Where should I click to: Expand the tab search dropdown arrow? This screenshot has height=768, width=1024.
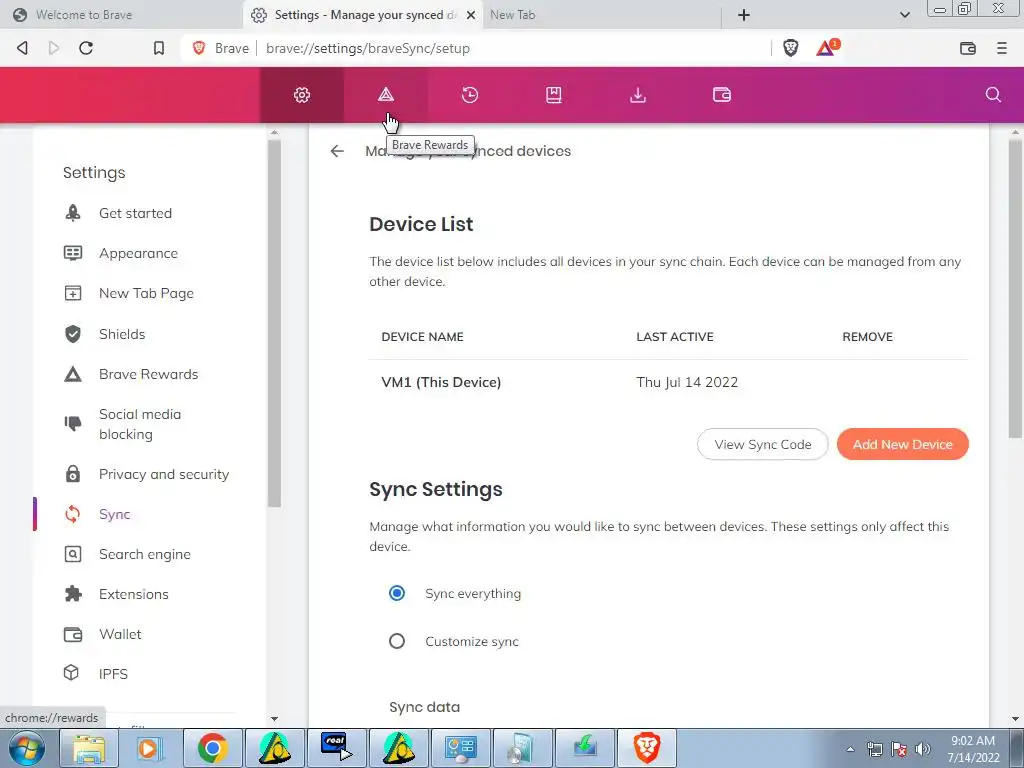pyautogui.click(x=904, y=15)
